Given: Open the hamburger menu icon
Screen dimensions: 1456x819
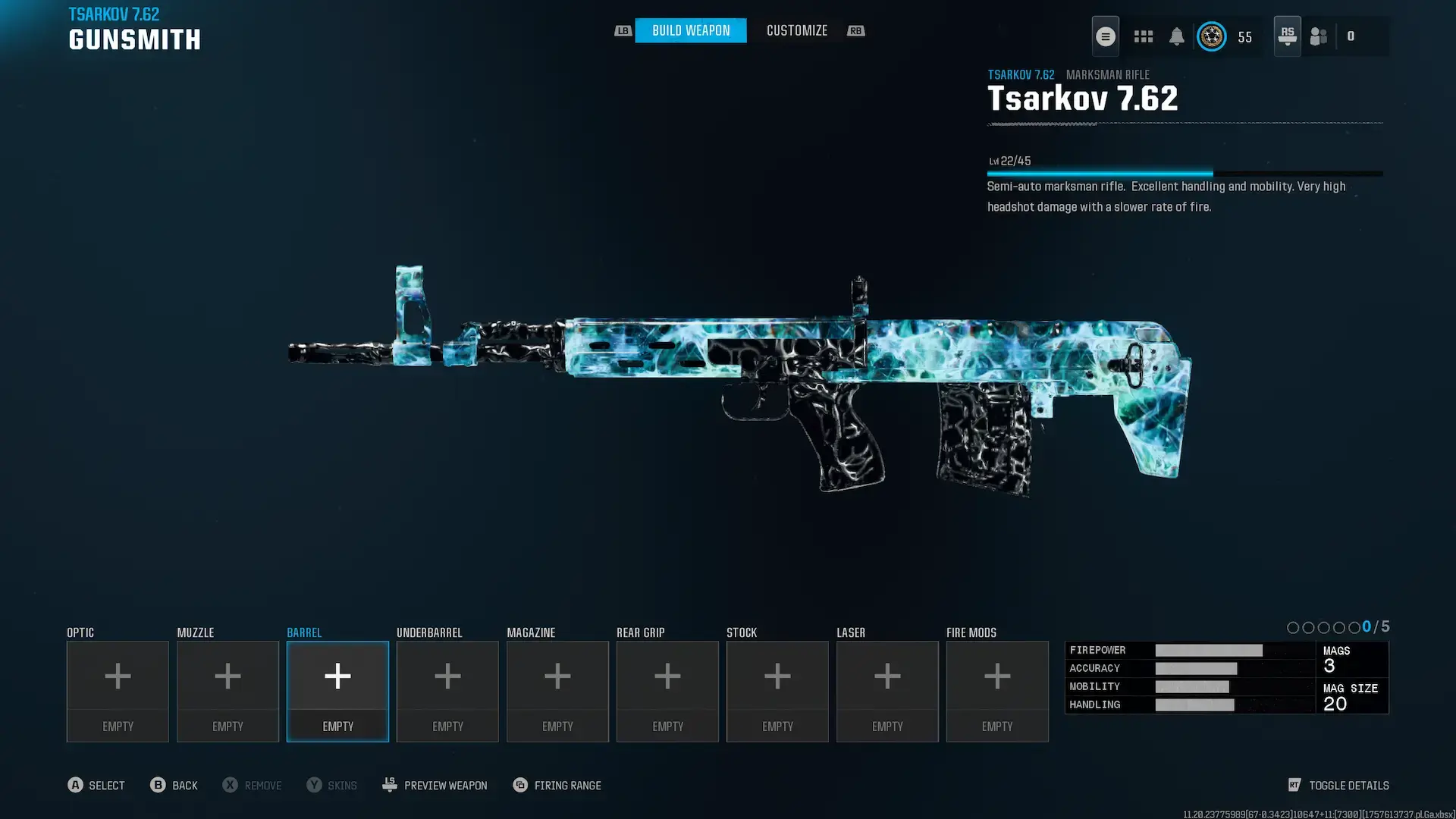Looking at the screenshot, I should tap(1105, 36).
